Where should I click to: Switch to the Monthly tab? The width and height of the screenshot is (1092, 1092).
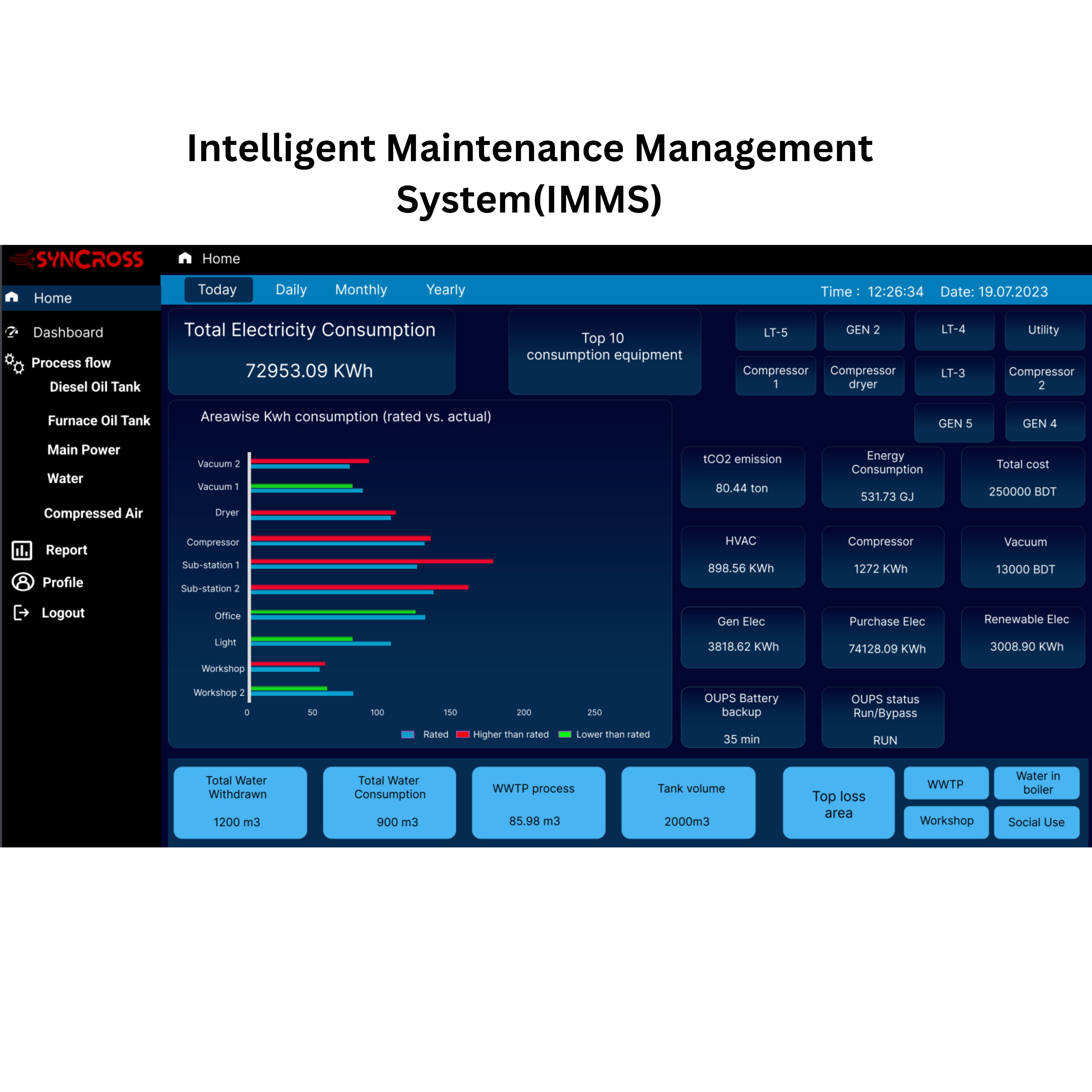(361, 289)
